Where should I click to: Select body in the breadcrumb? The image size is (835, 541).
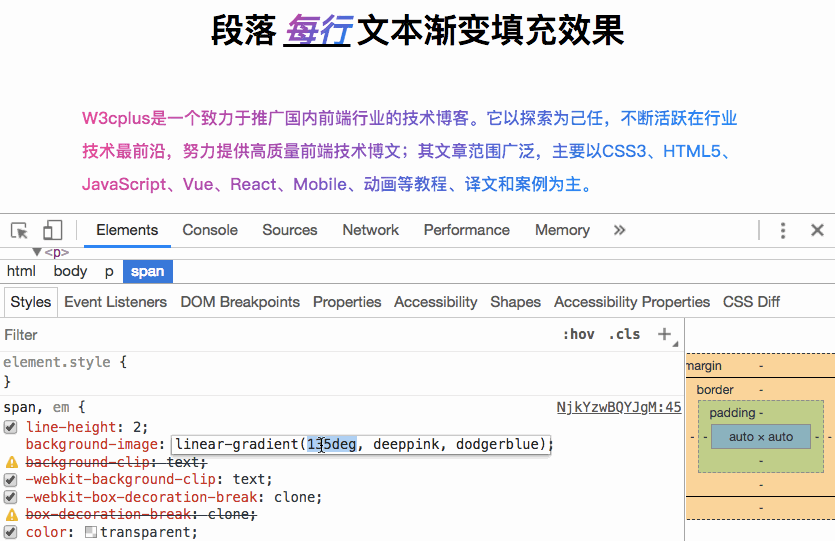point(70,272)
